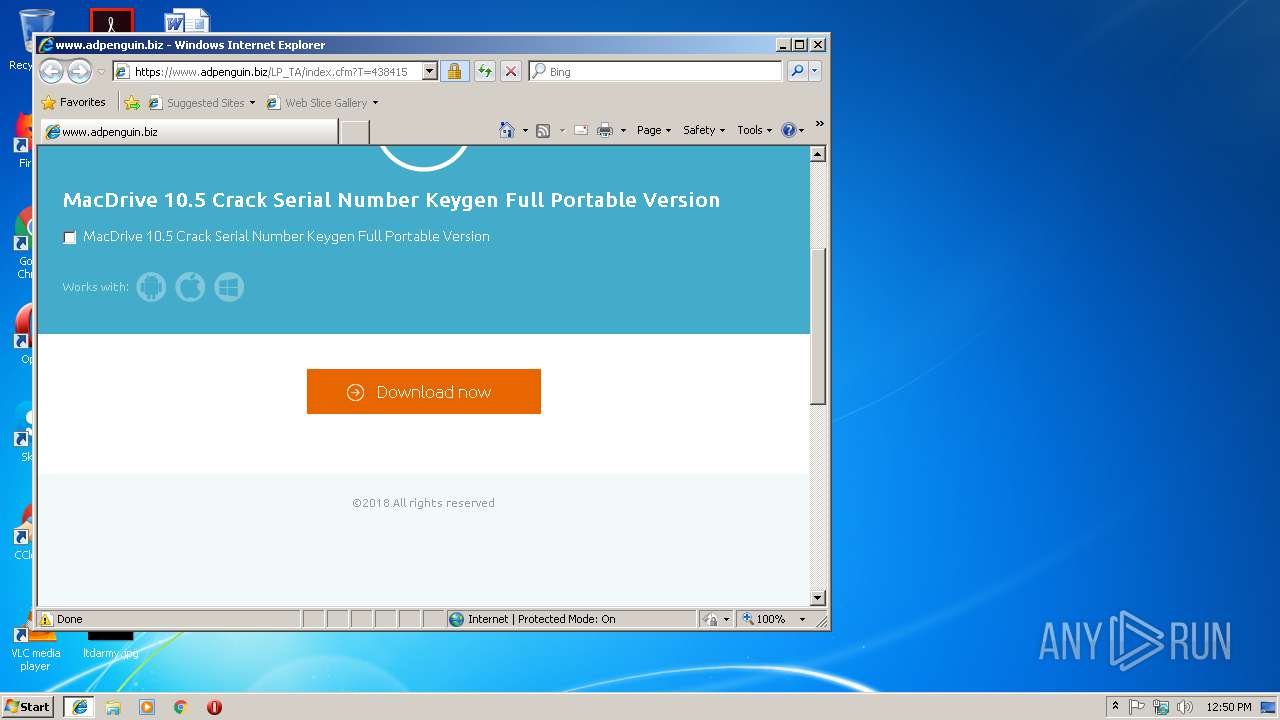Click the Add to Favorites bar icon

pos(132,102)
